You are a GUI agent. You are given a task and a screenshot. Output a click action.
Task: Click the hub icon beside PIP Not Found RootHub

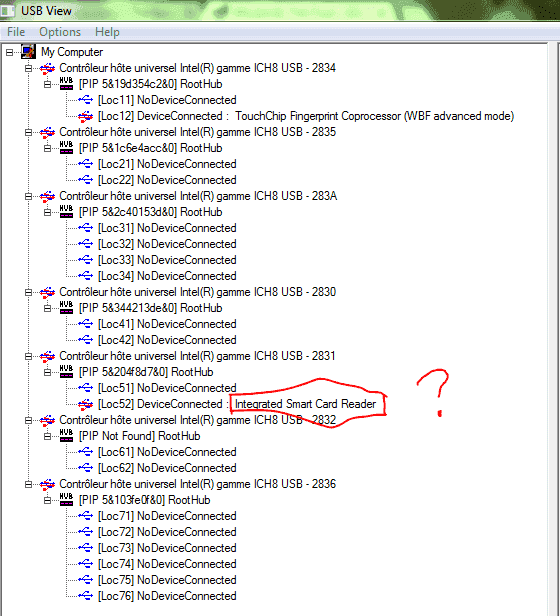66,436
